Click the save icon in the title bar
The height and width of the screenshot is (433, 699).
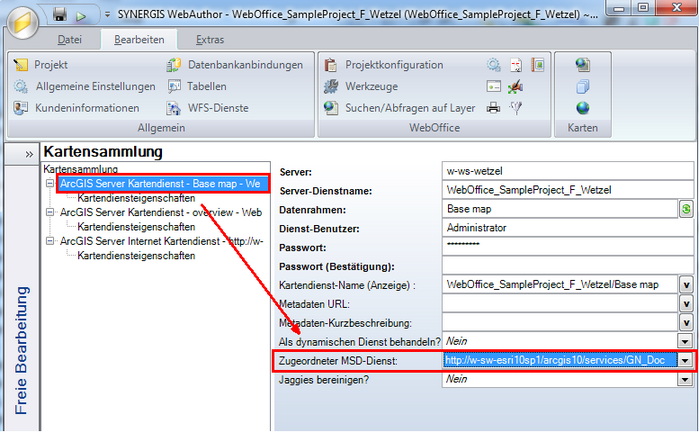coord(60,15)
